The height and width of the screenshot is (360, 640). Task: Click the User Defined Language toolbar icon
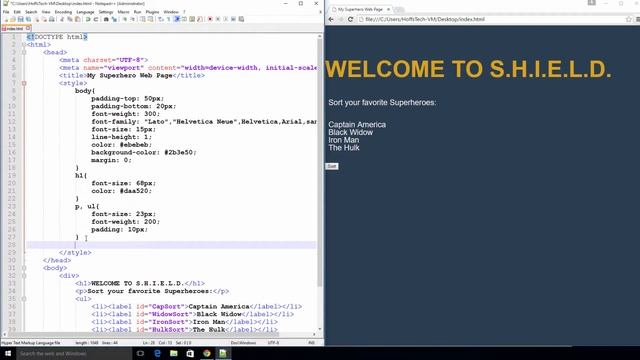pos(184,19)
